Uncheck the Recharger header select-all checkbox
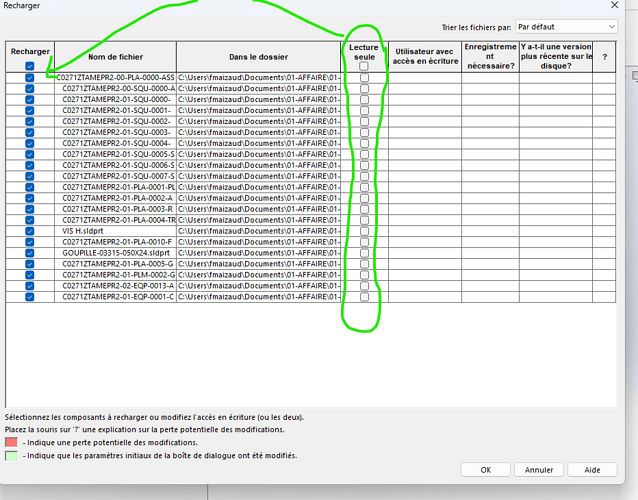638x500 pixels. tap(30, 66)
